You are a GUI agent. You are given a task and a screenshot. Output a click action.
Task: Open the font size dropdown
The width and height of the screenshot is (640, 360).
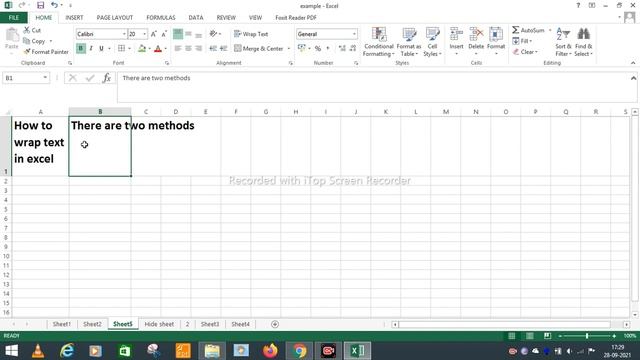[144, 34]
